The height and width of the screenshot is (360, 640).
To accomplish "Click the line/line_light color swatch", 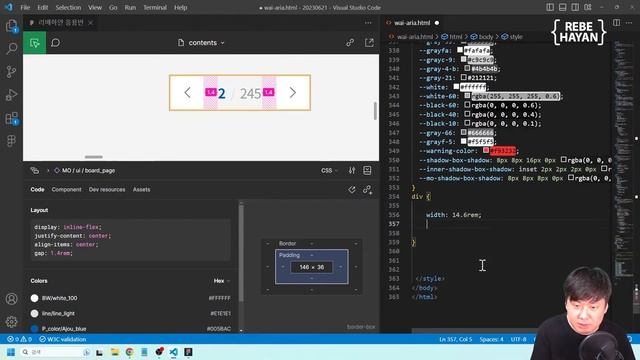I will pos(34,313).
